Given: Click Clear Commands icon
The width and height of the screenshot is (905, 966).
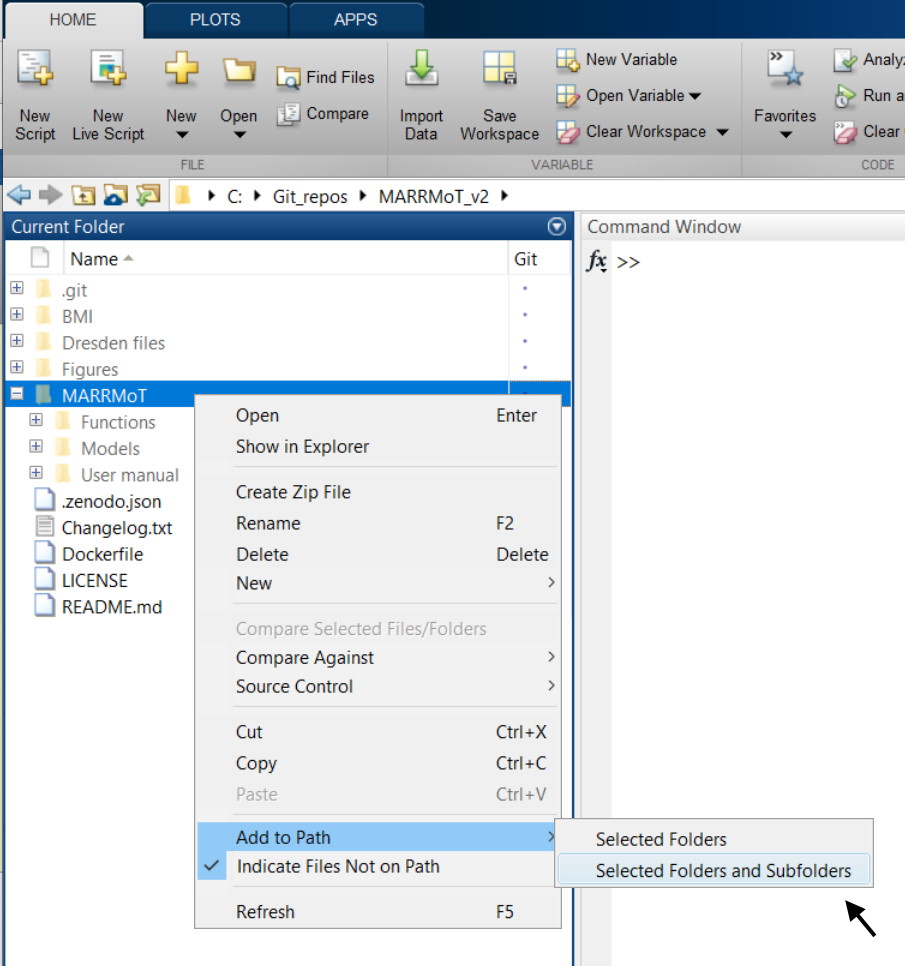Looking at the screenshot, I should pos(845,132).
